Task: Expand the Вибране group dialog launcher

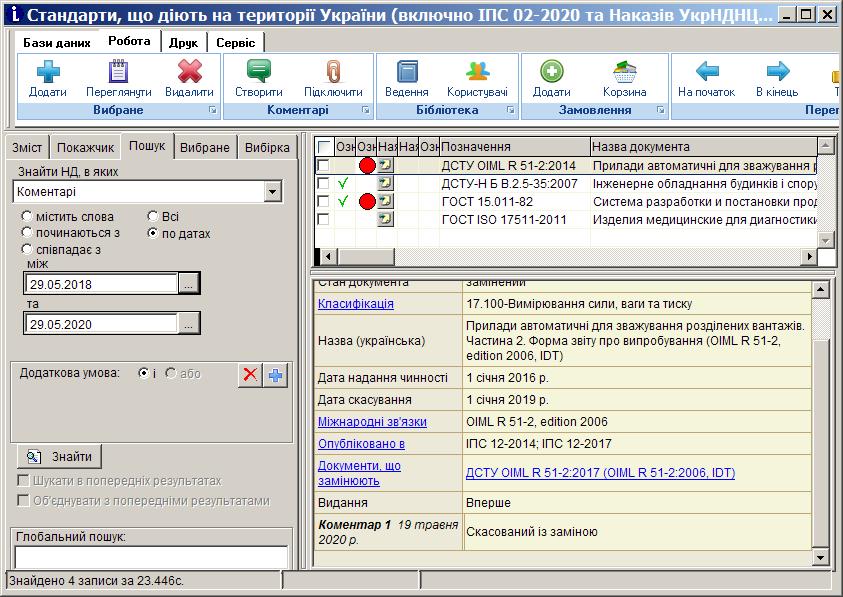Action: click(x=213, y=110)
